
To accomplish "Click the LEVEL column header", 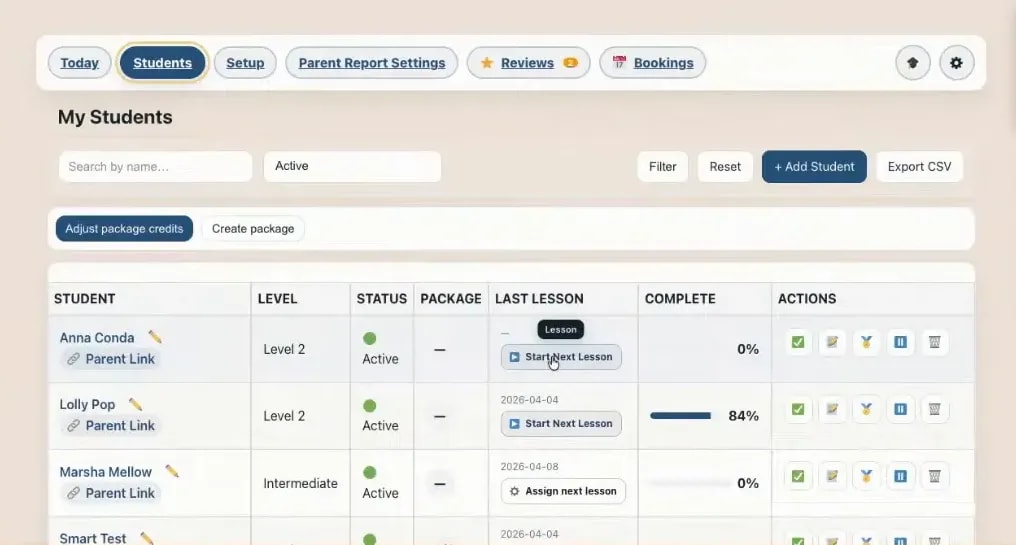I will point(277,299).
